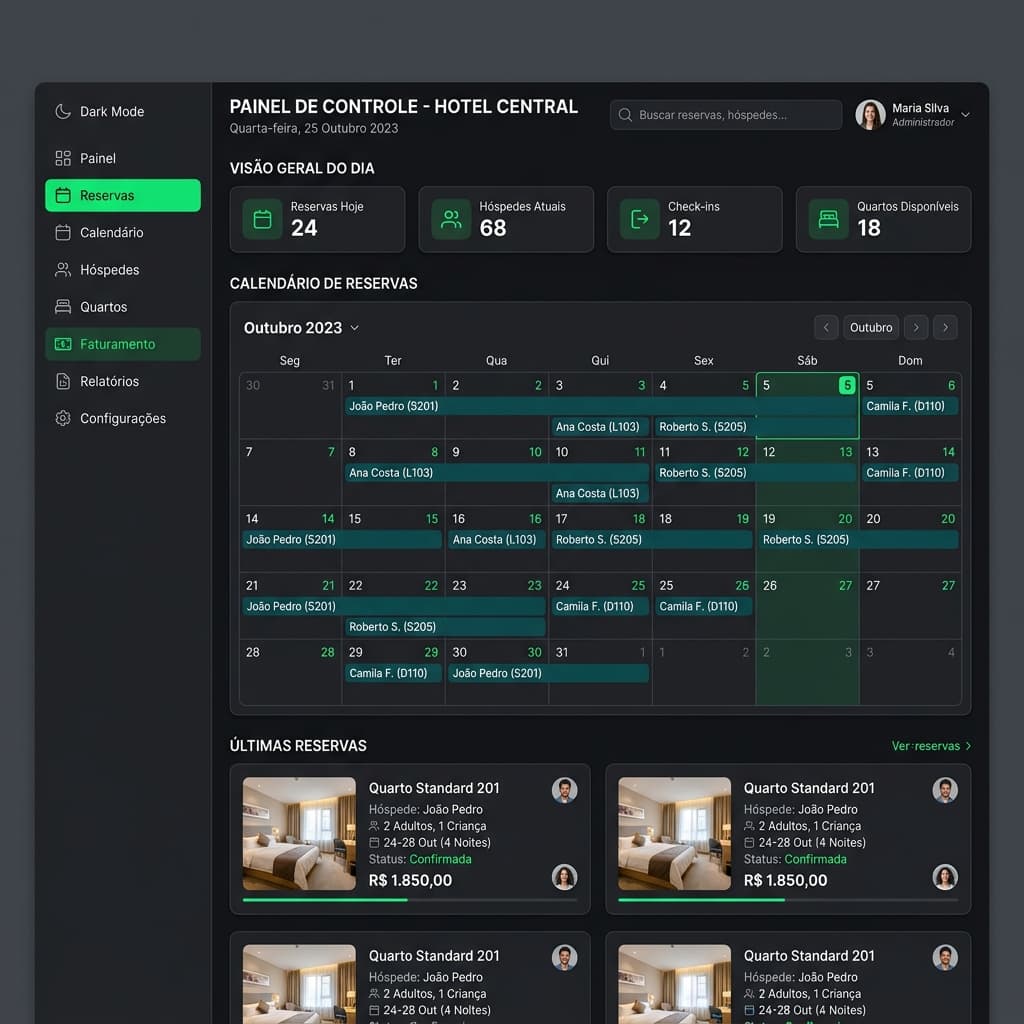The image size is (1024, 1024).
Task: Open bottom-right reservation room photo
Action: (675, 984)
